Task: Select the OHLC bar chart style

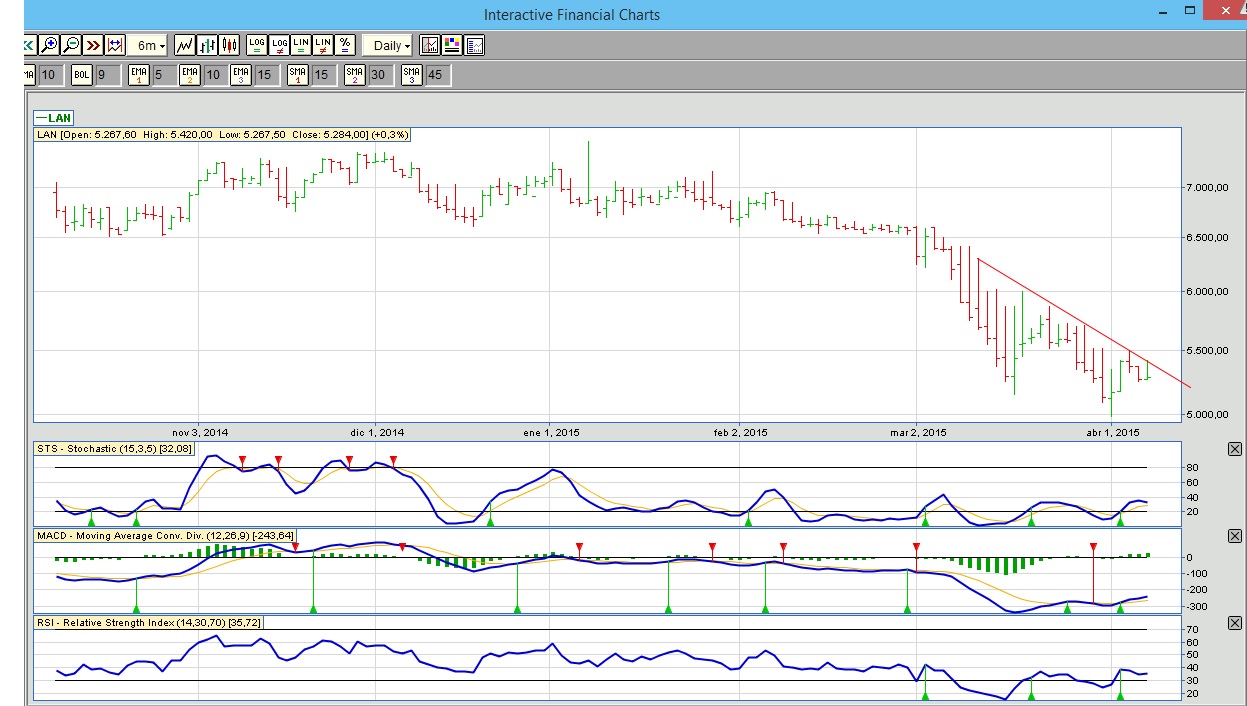Action: point(208,45)
